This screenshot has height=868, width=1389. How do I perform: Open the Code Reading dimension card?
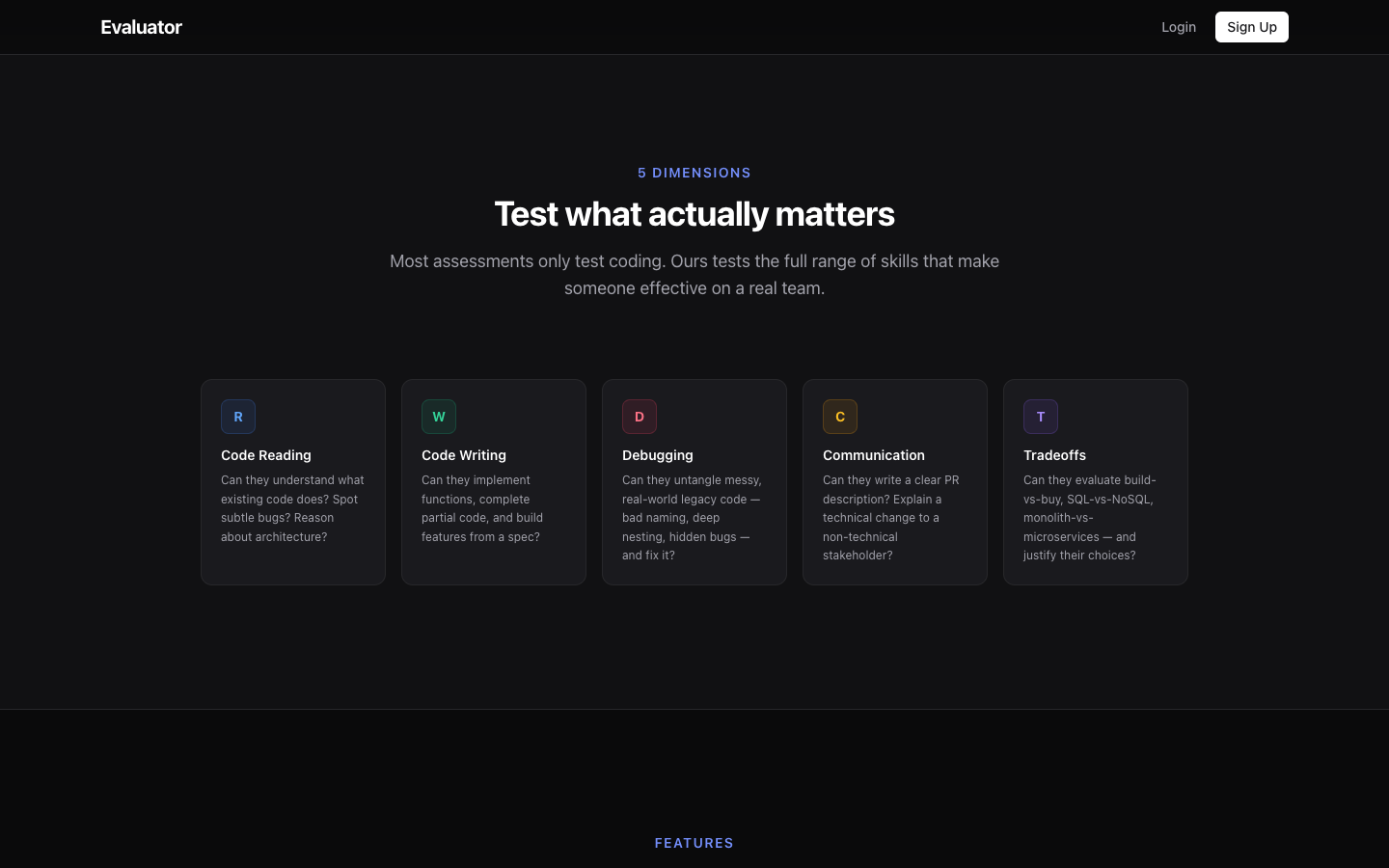pyautogui.click(x=293, y=481)
